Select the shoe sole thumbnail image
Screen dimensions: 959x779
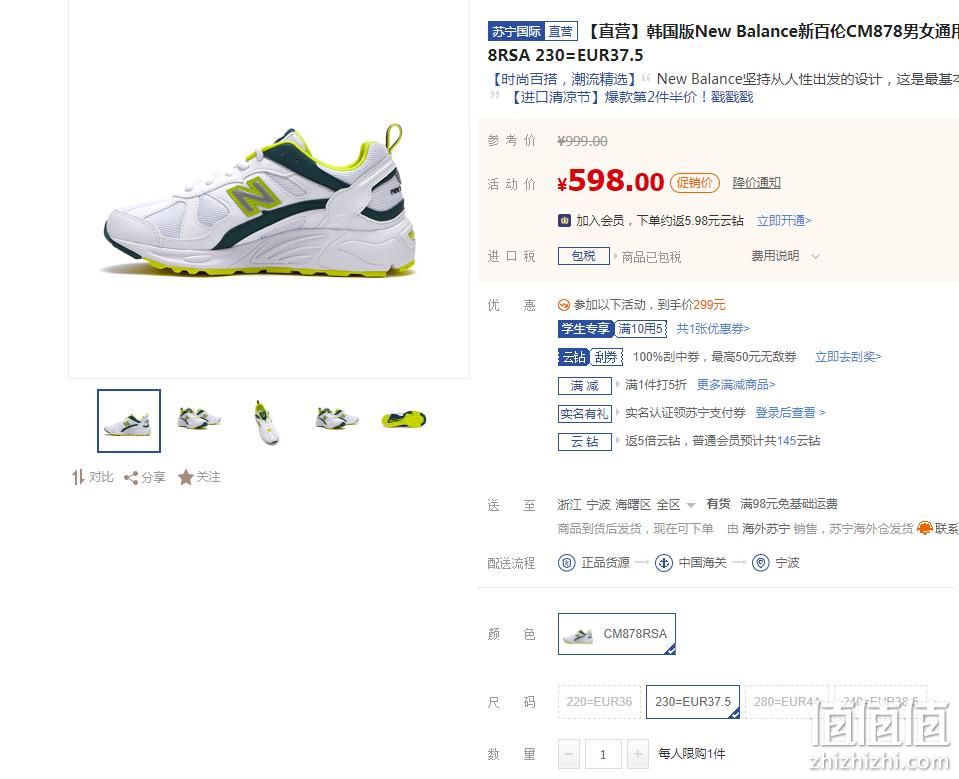404,420
